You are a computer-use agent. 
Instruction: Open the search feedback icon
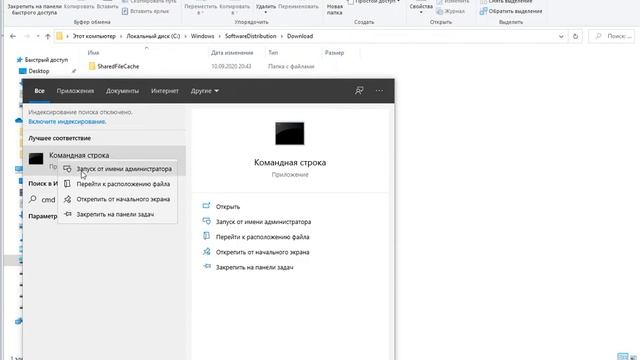[359, 91]
